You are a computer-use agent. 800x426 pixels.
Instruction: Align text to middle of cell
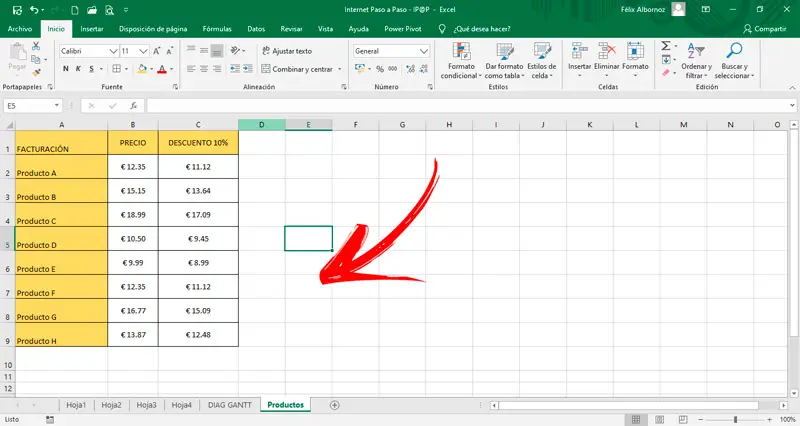[x=204, y=50]
